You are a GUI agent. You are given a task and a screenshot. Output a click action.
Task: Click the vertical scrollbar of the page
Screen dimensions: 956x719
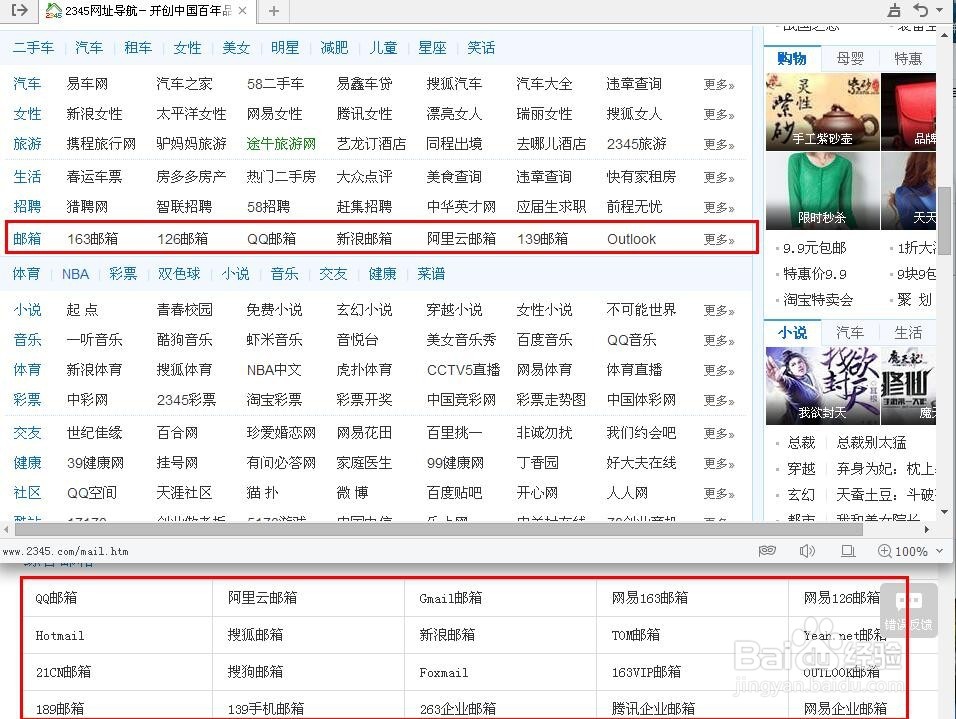point(944,220)
